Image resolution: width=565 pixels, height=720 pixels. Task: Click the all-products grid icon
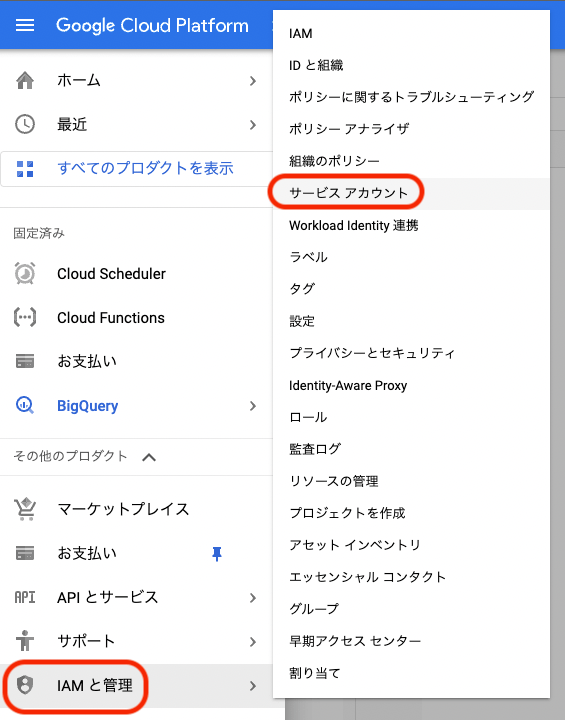pos(25,169)
